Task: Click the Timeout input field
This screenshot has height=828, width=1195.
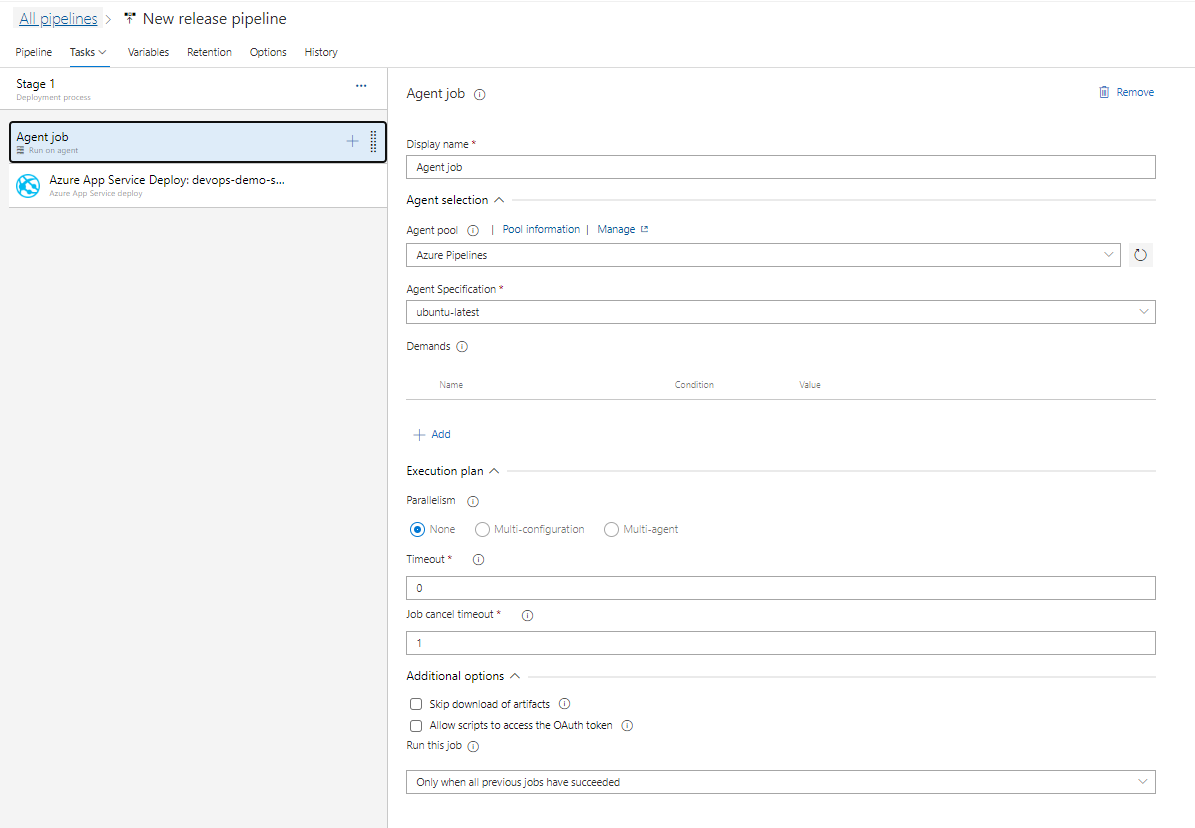Action: coord(780,588)
